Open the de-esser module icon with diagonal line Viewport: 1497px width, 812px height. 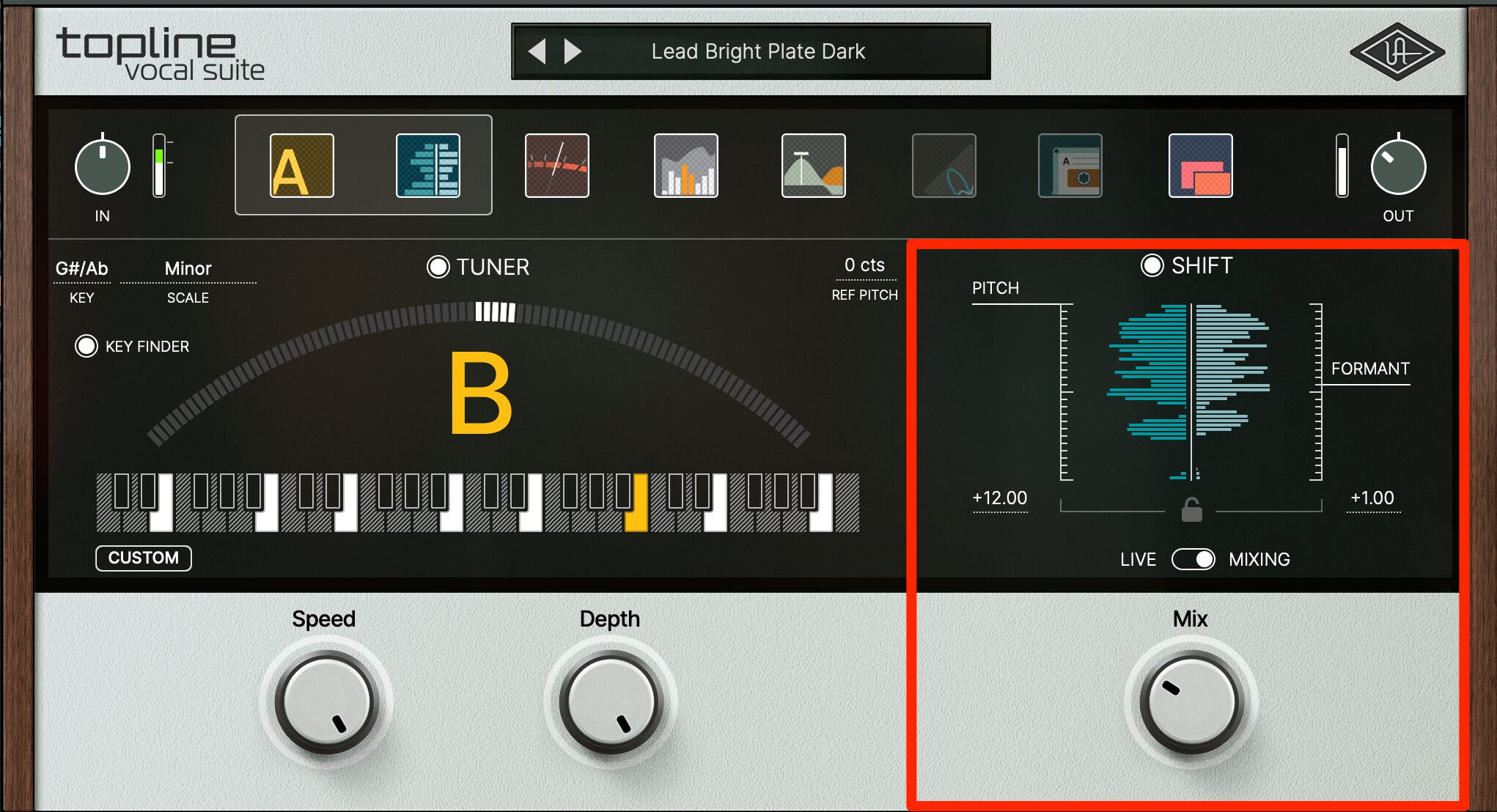[x=557, y=166]
